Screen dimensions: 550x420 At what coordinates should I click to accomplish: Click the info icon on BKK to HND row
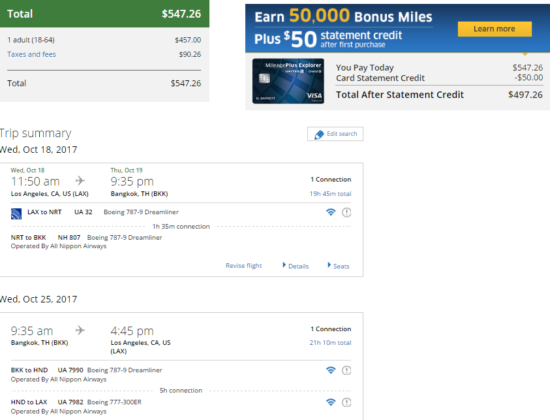click(346, 370)
